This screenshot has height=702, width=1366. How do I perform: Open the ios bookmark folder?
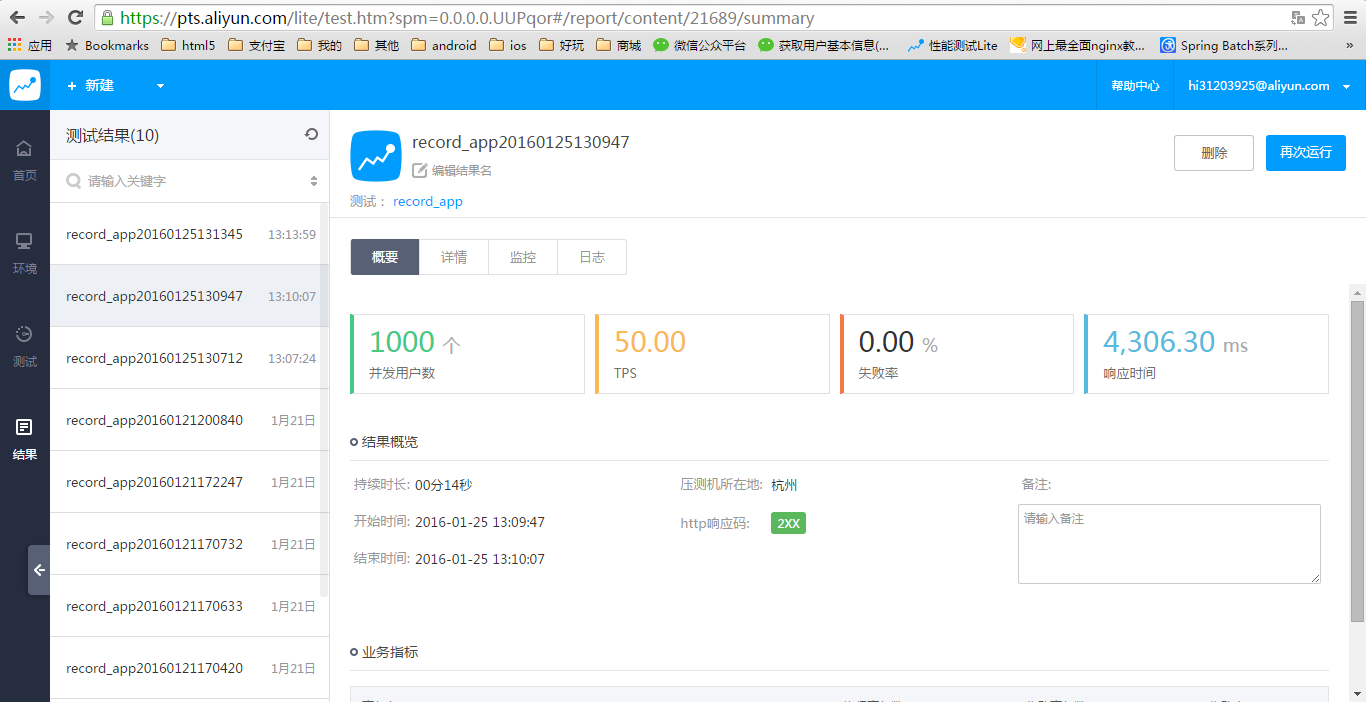(508, 45)
